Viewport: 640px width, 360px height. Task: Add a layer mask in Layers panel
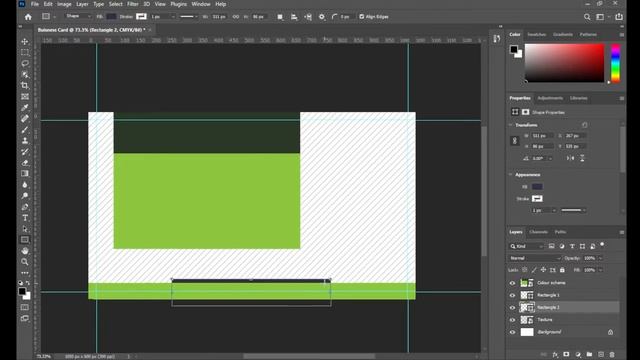click(x=567, y=354)
